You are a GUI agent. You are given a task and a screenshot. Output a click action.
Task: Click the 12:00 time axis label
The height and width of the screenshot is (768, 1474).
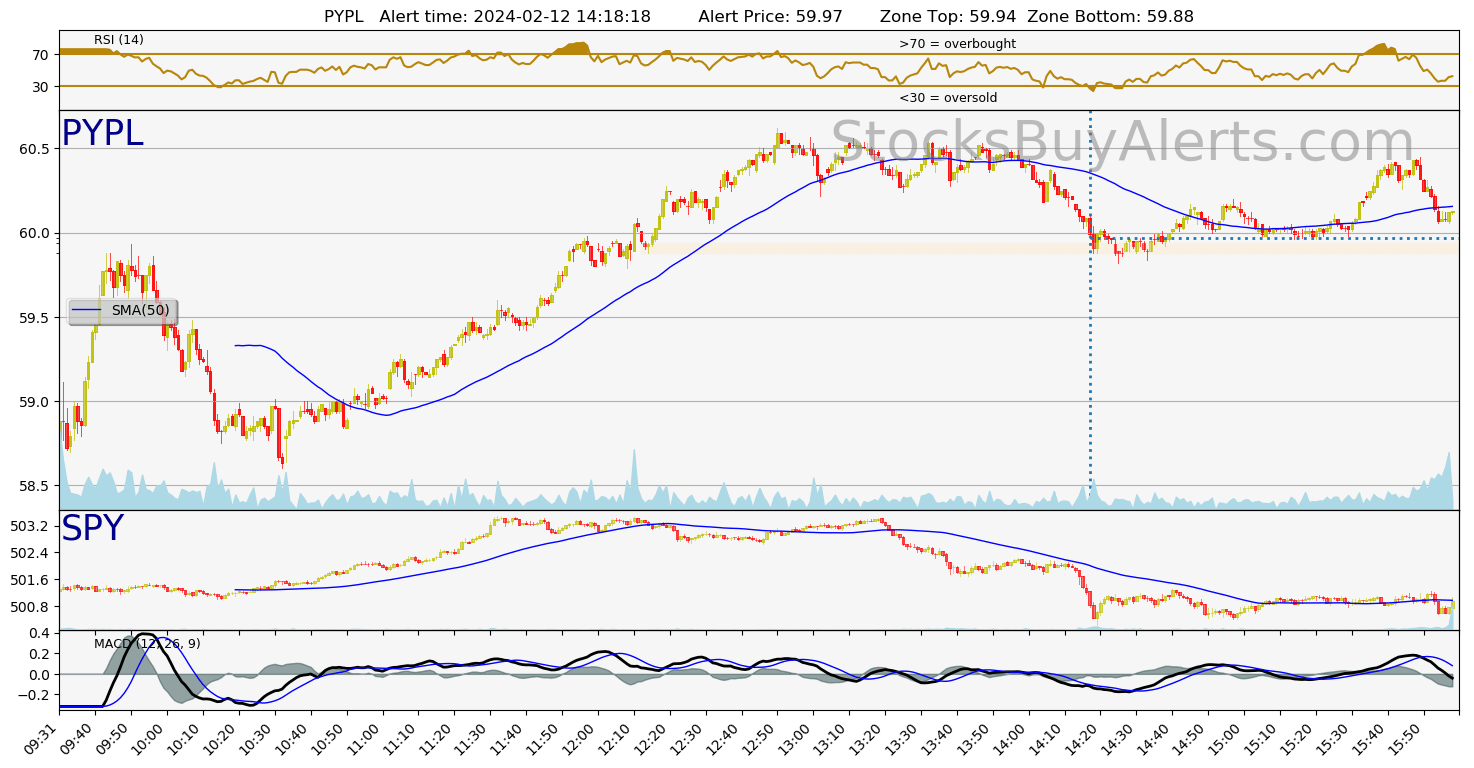tap(582, 738)
